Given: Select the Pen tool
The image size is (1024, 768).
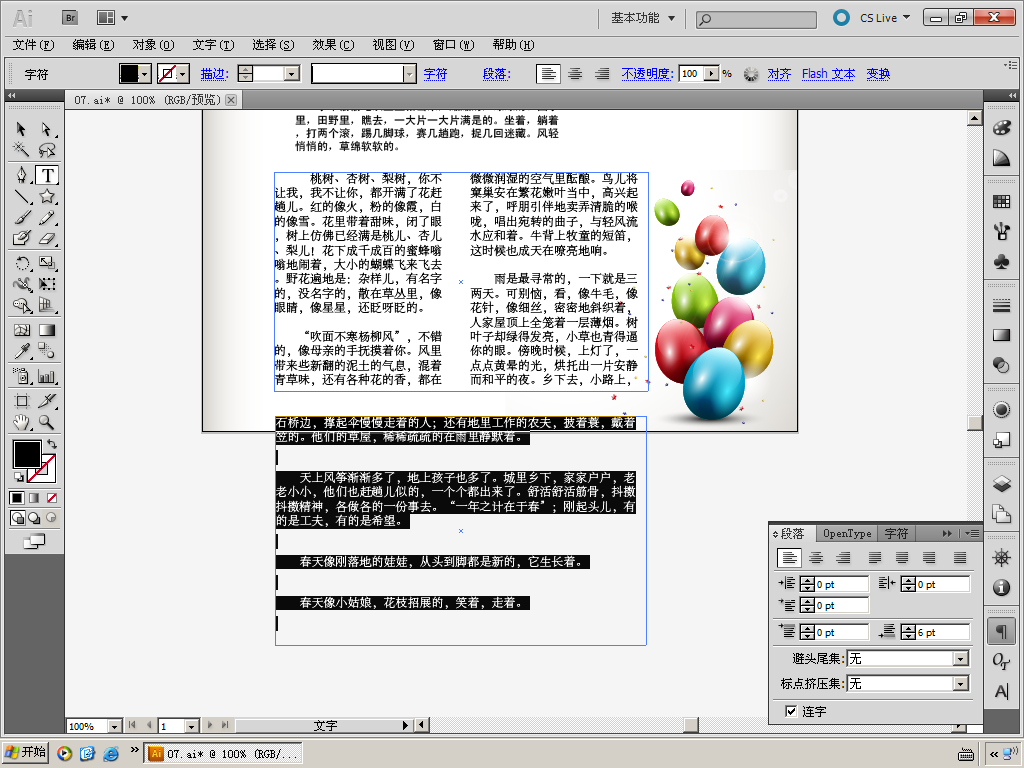Looking at the screenshot, I should [x=21, y=175].
